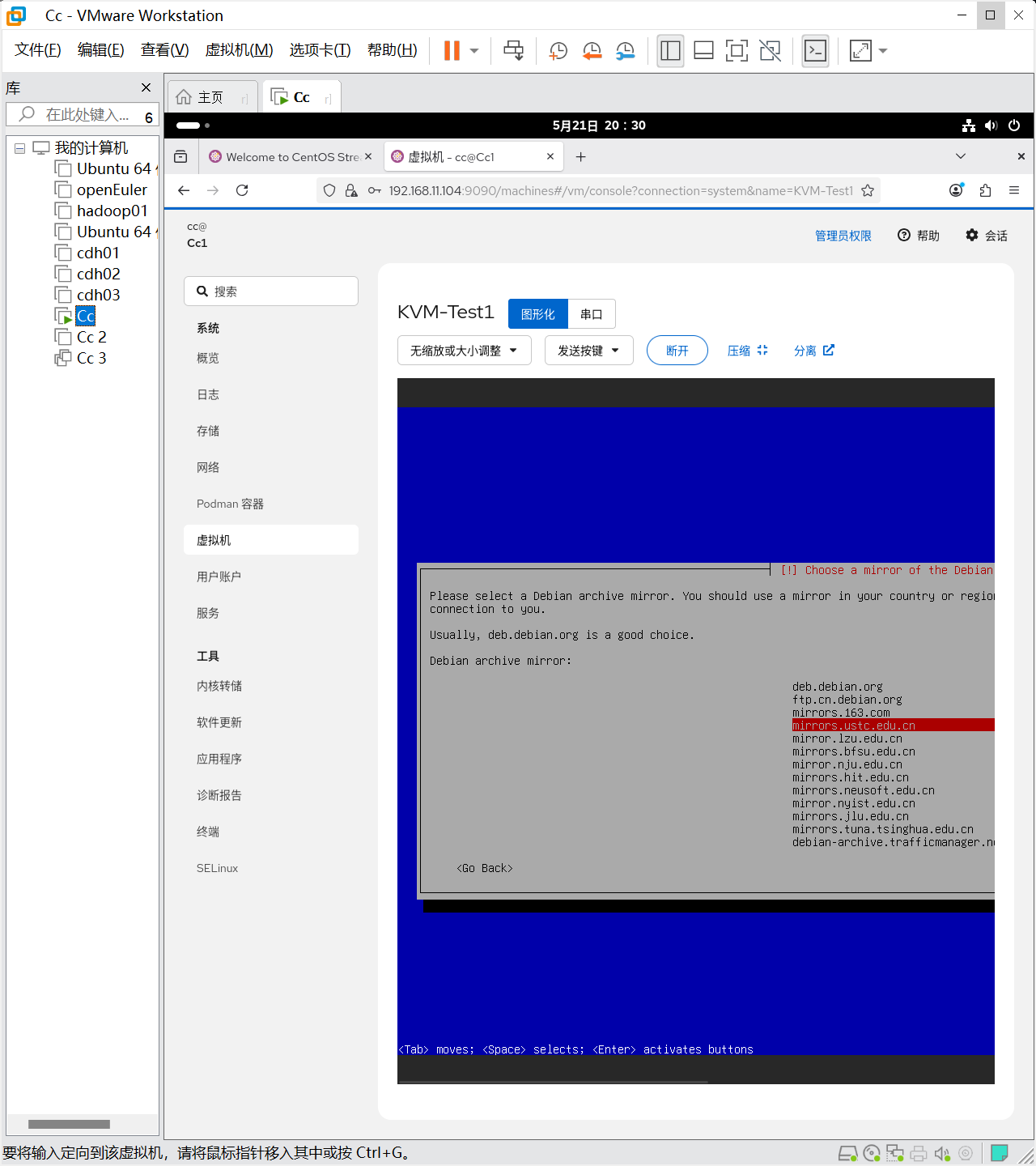Open the 帮助(H) menu
This screenshot has width=1036, height=1166.
pyautogui.click(x=392, y=50)
